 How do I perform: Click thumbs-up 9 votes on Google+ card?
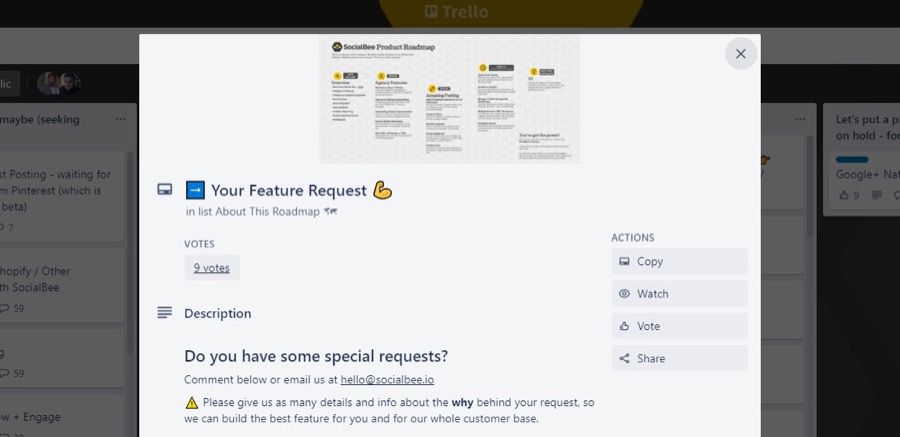tap(849, 195)
